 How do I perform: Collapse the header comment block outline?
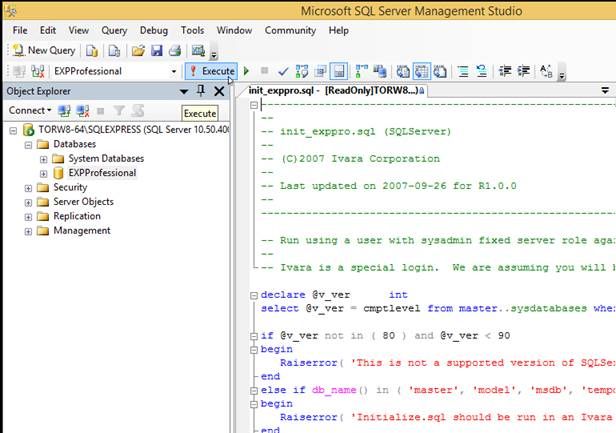pyautogui.click(x=254, y=105)
